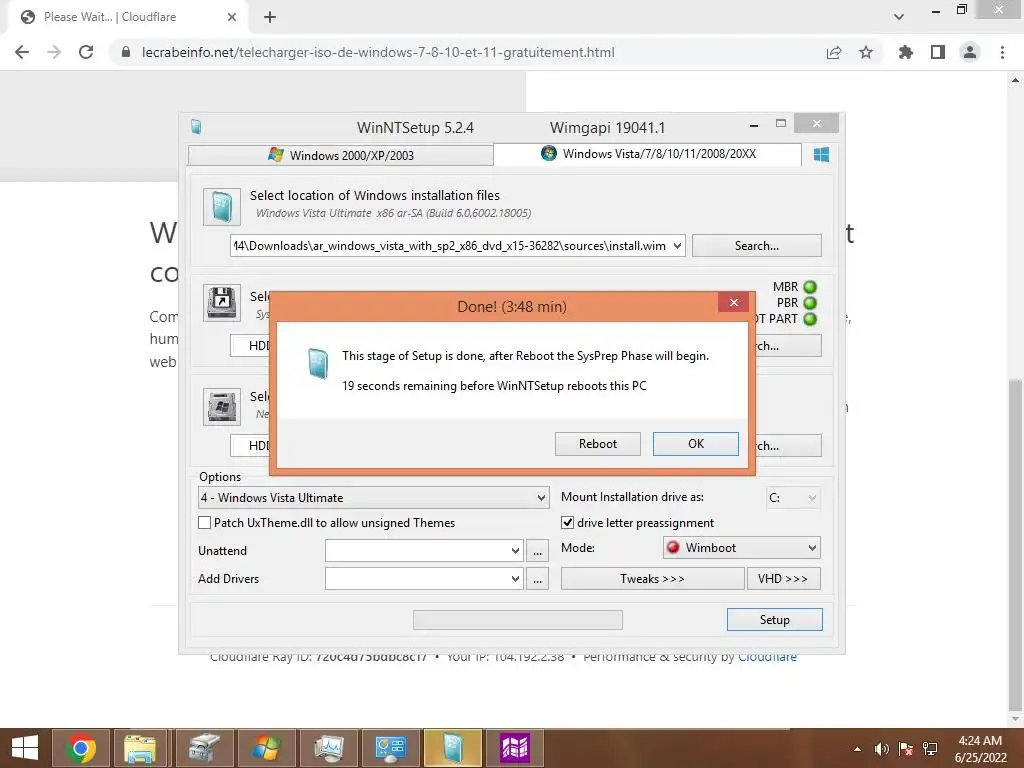Open the VHD >>> options
The image size is (1024, 768).
783,579
